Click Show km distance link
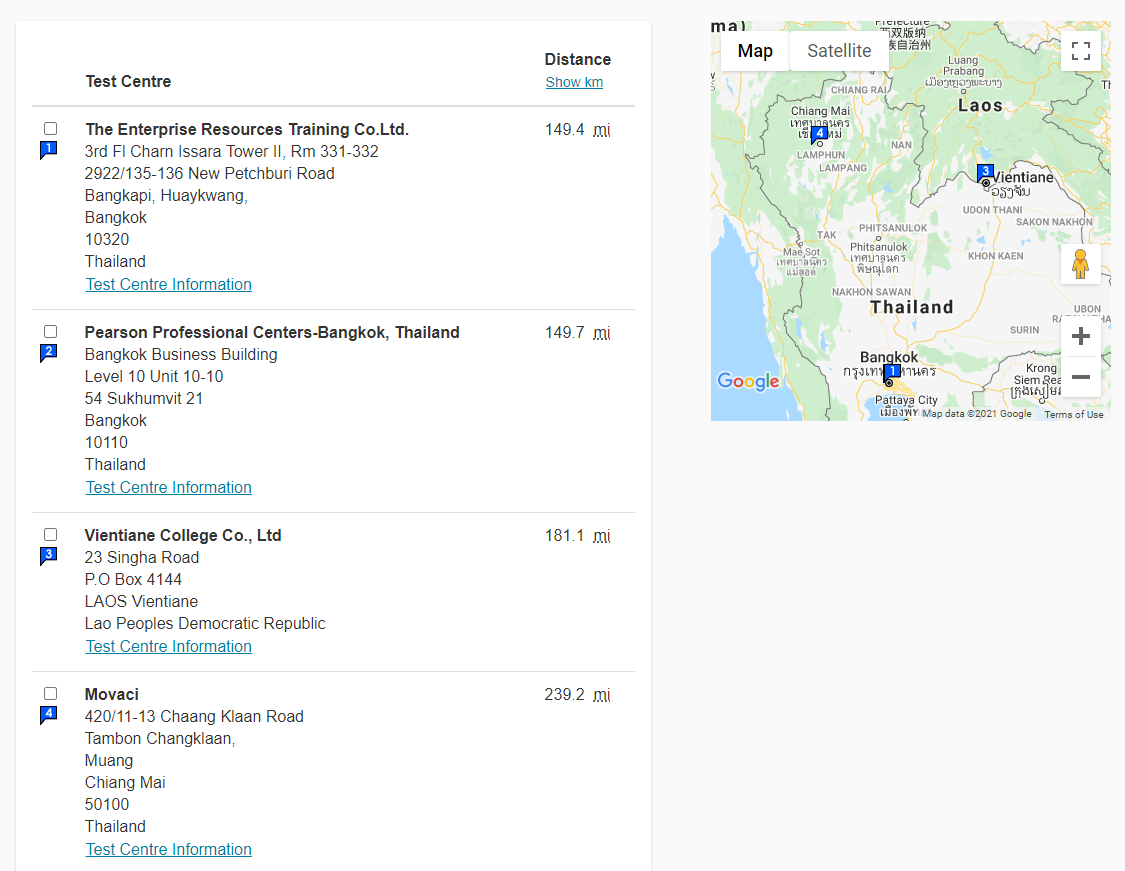The image size is (1125, 871). pos(574,82)
